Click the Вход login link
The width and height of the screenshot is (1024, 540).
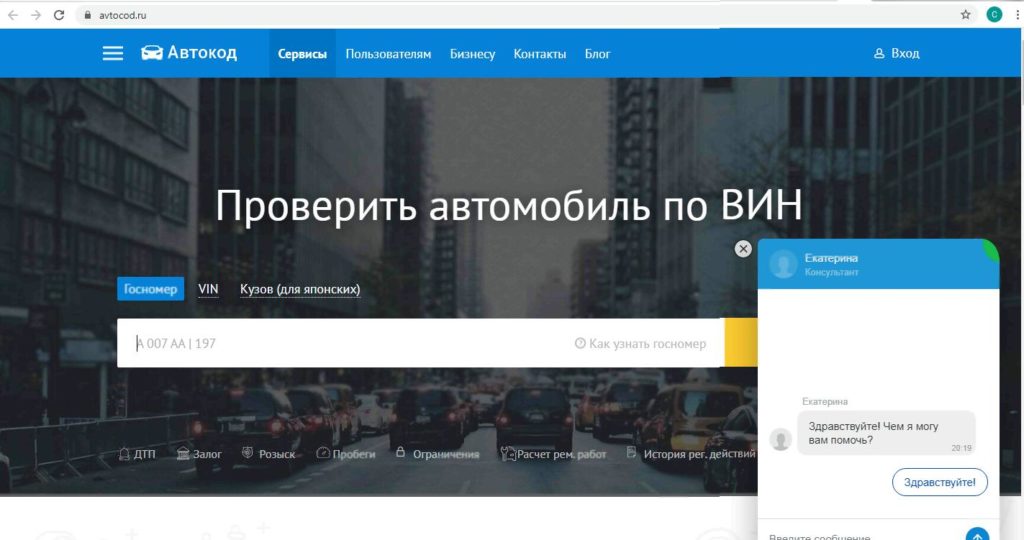click(896, 53)
